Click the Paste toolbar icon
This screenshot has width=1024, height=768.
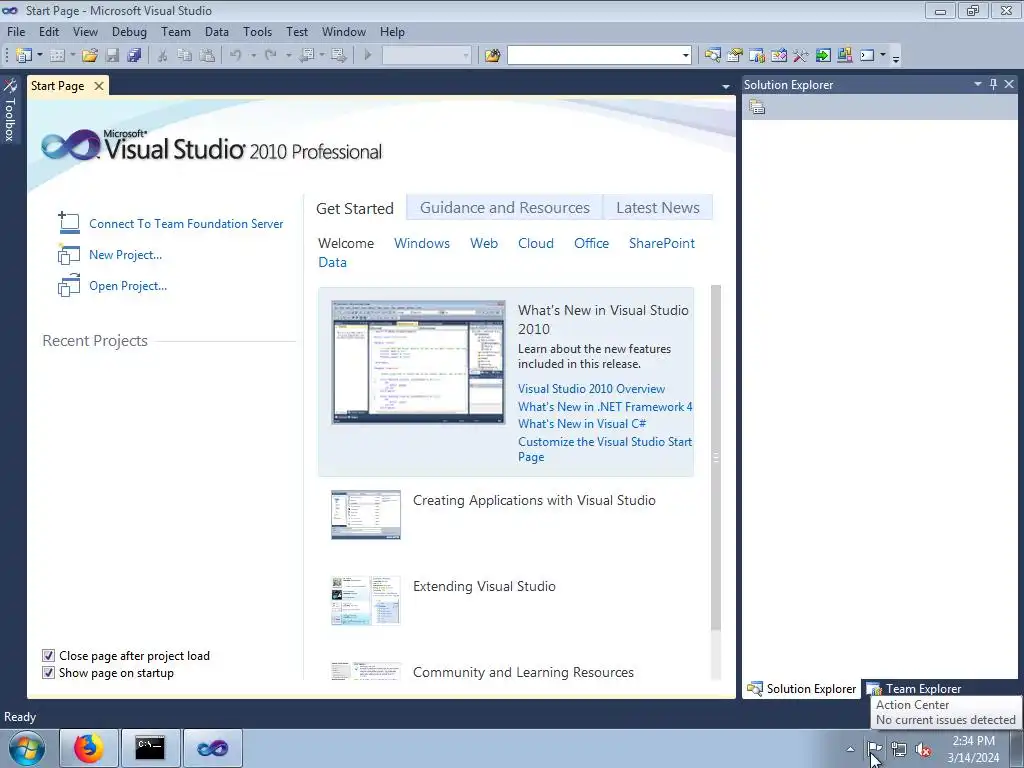coord(207,56)
